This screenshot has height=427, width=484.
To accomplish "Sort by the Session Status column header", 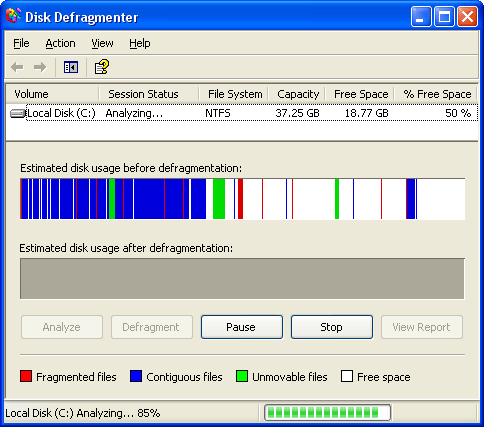I will (x=149, y=94).
